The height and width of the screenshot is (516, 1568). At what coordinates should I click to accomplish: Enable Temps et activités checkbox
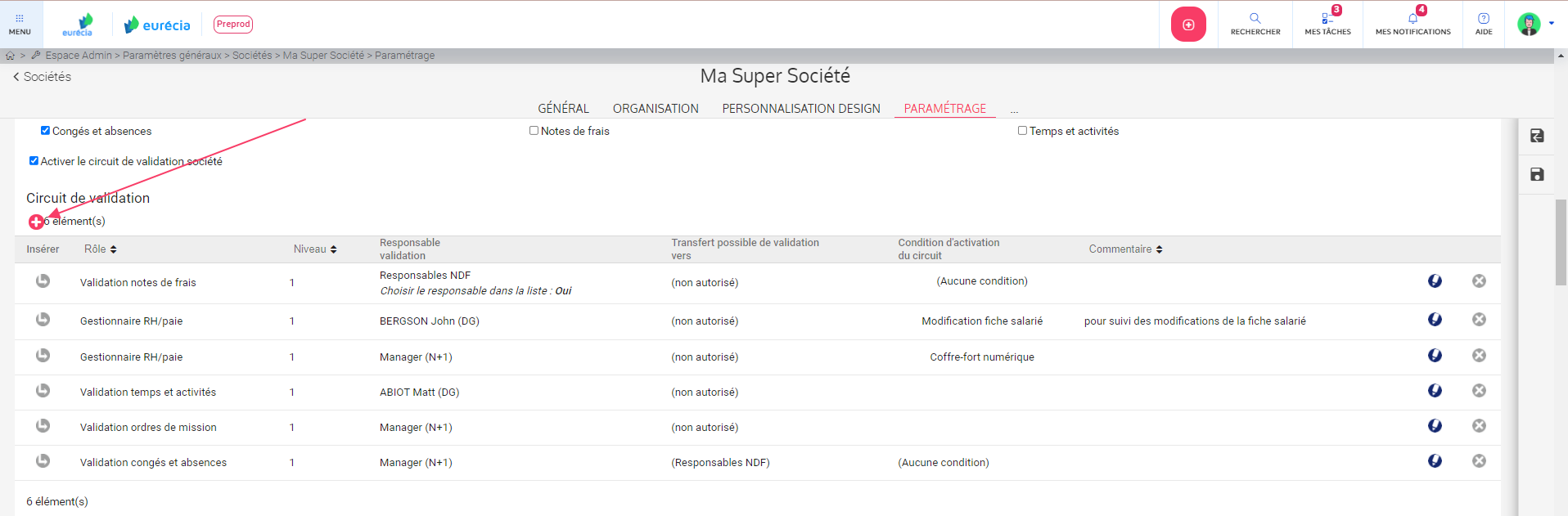(x=1022, y=131)
